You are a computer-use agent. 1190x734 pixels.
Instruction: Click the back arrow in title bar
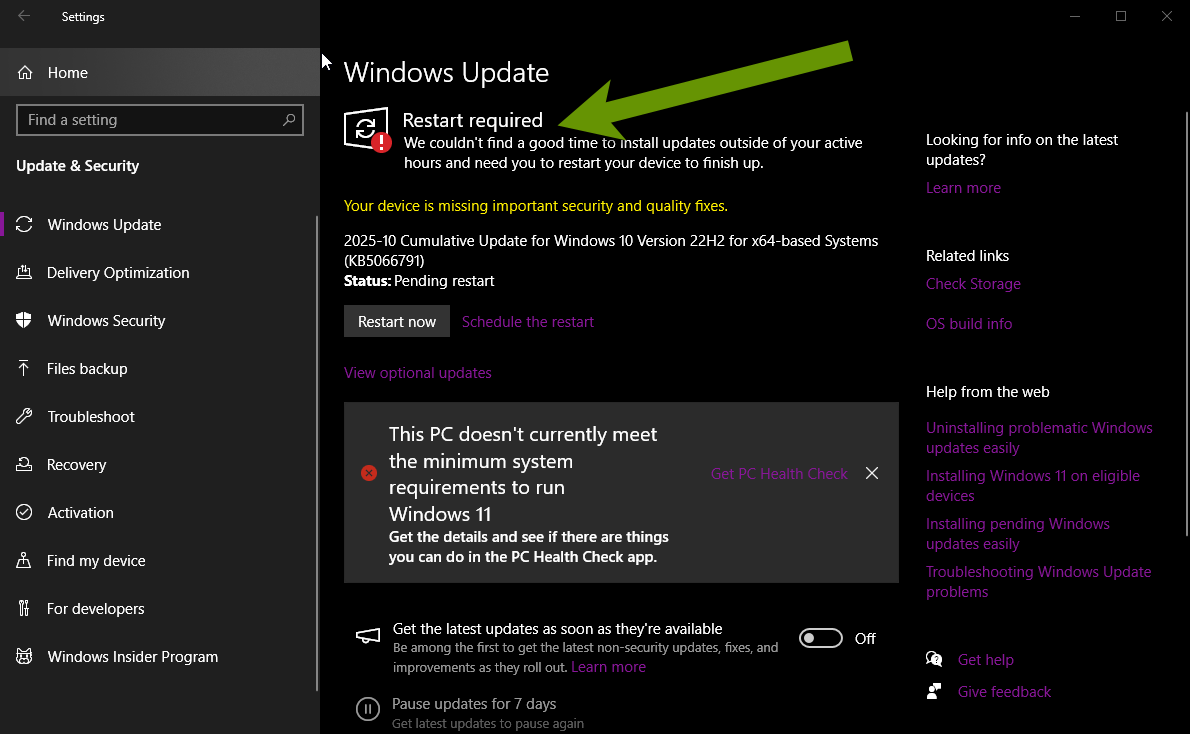pyautogui.click(x=24, y=16)
